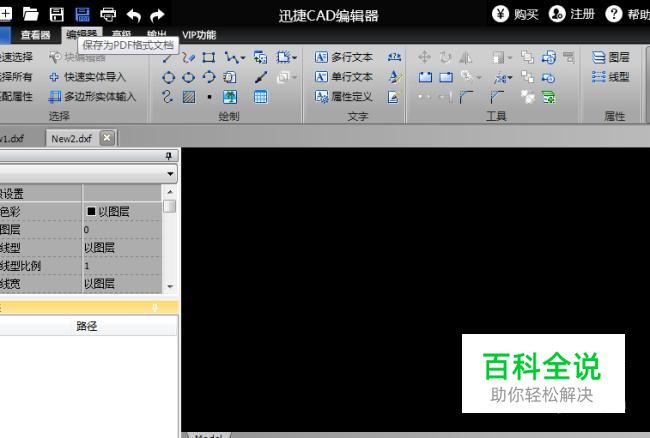
Task: Select the Spline curve tool
Action: pos(167,97)
